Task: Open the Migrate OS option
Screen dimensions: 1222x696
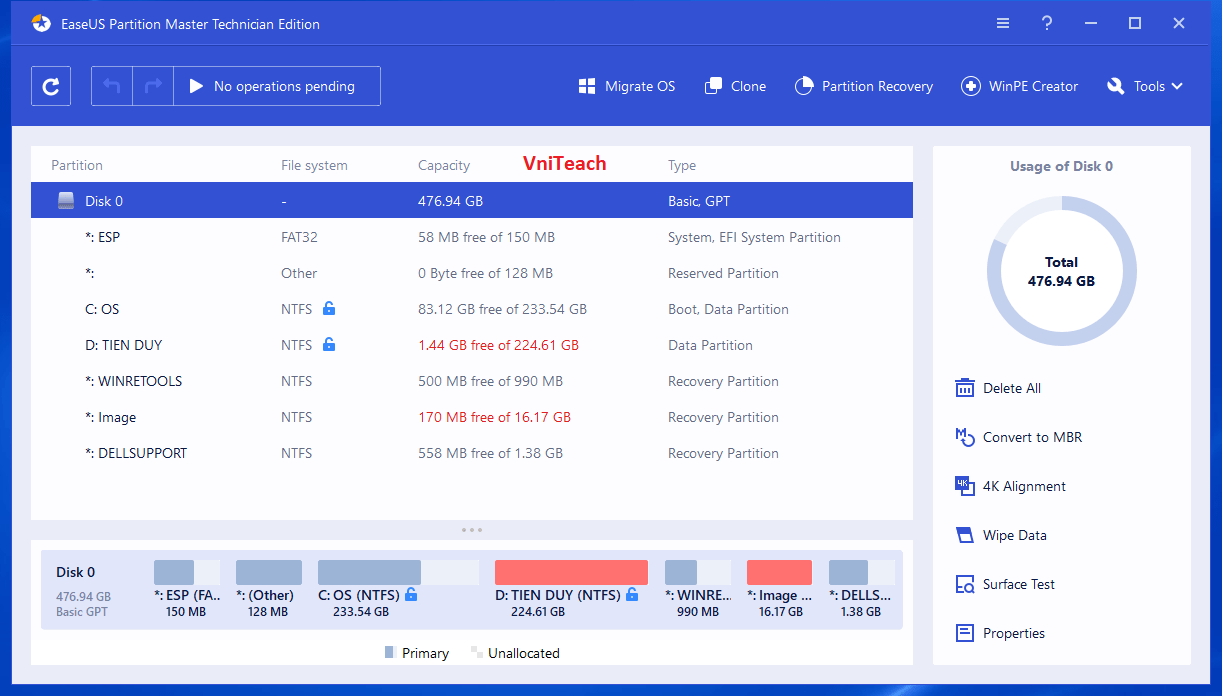Action: pyautogui.click(x=627, y=86)
